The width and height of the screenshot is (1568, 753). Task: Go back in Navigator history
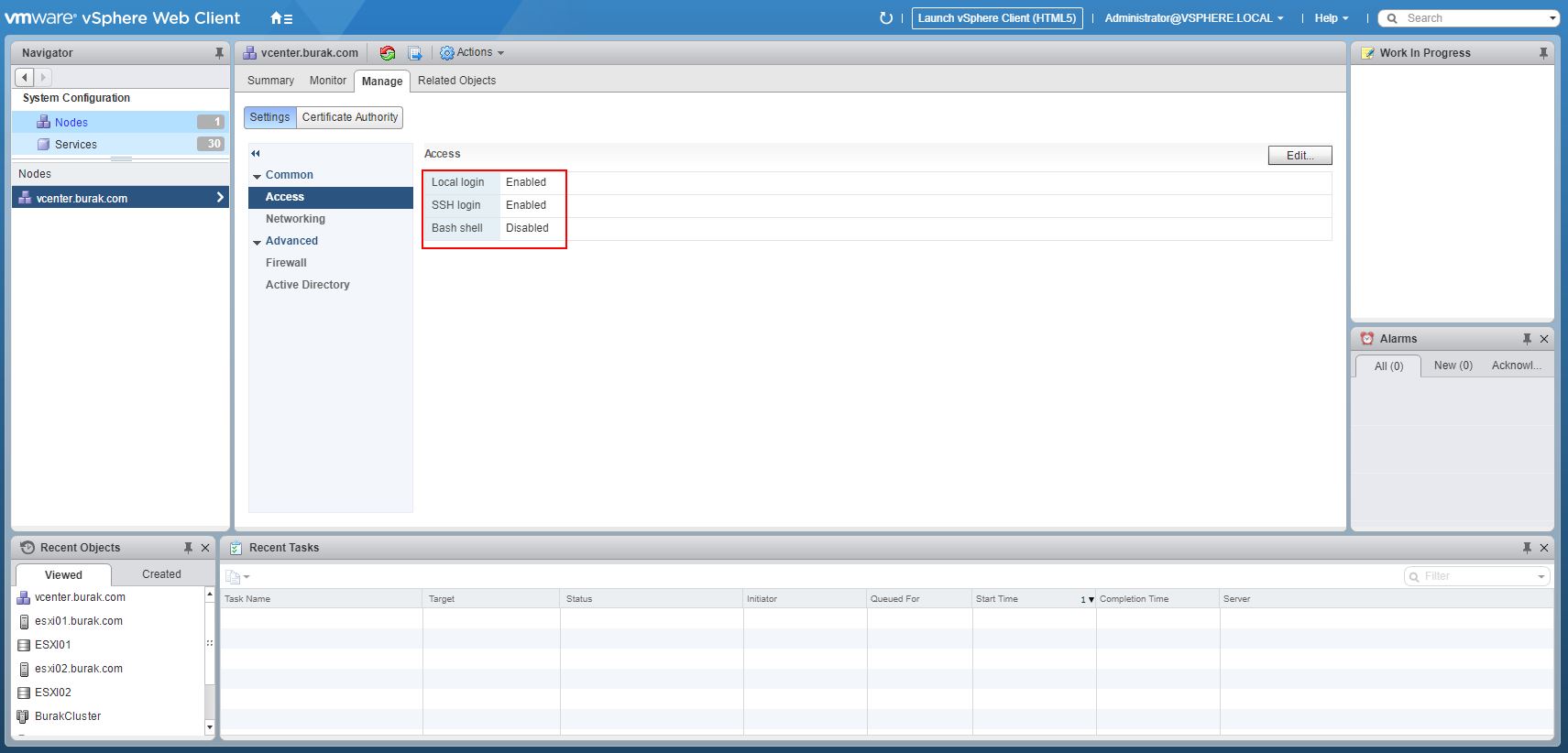point(25,78)
